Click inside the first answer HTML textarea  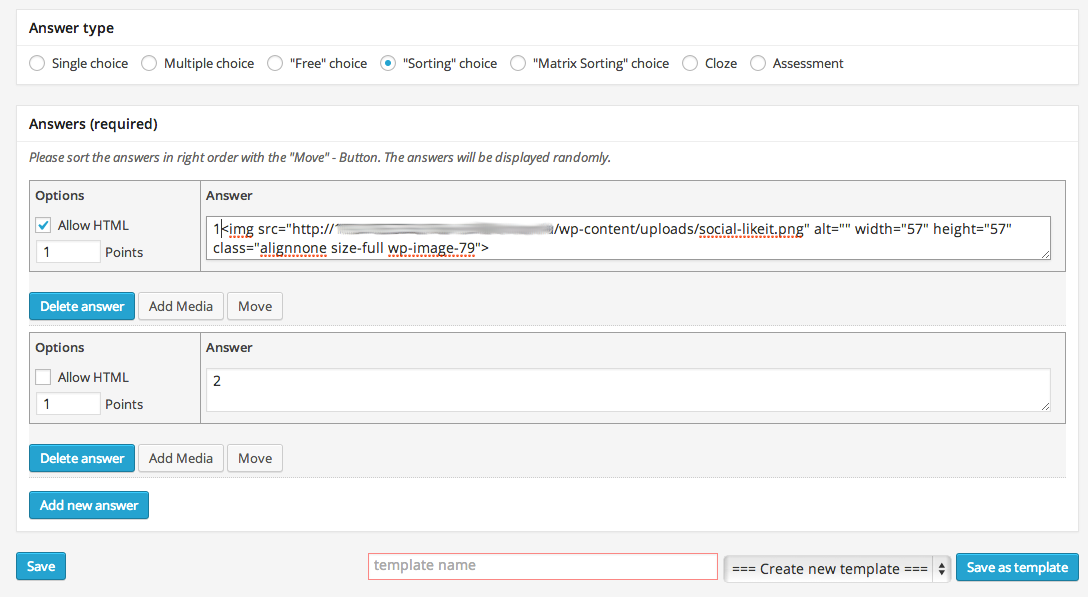[x=628, y=238]
